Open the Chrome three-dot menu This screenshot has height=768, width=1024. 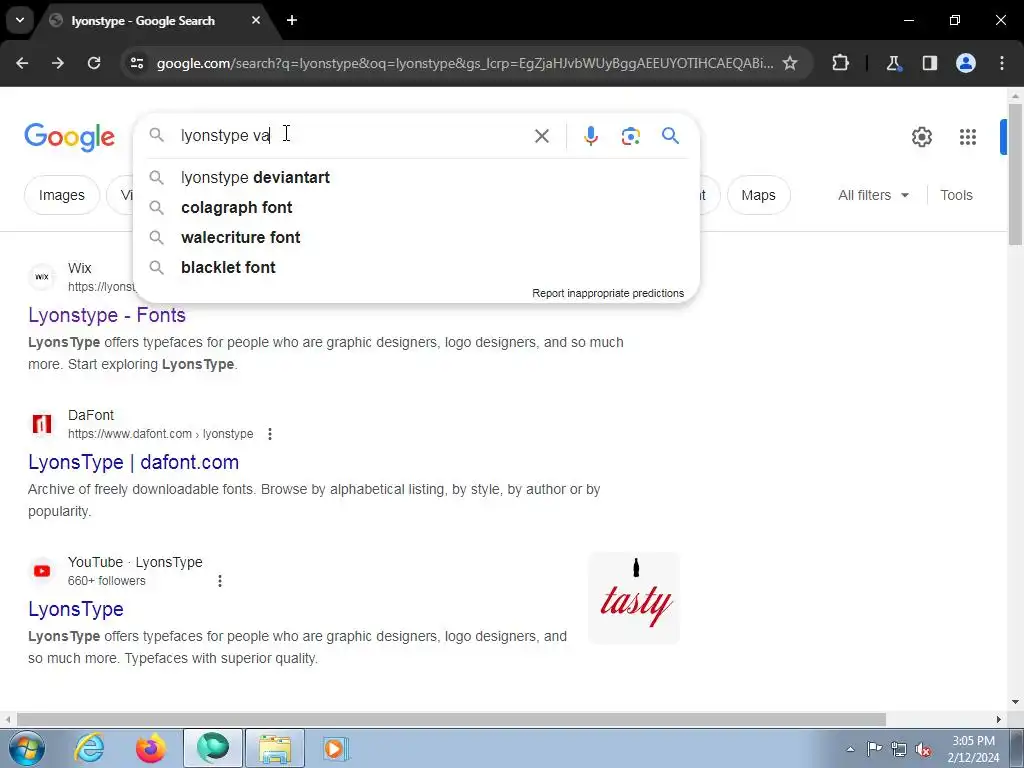1002,63
